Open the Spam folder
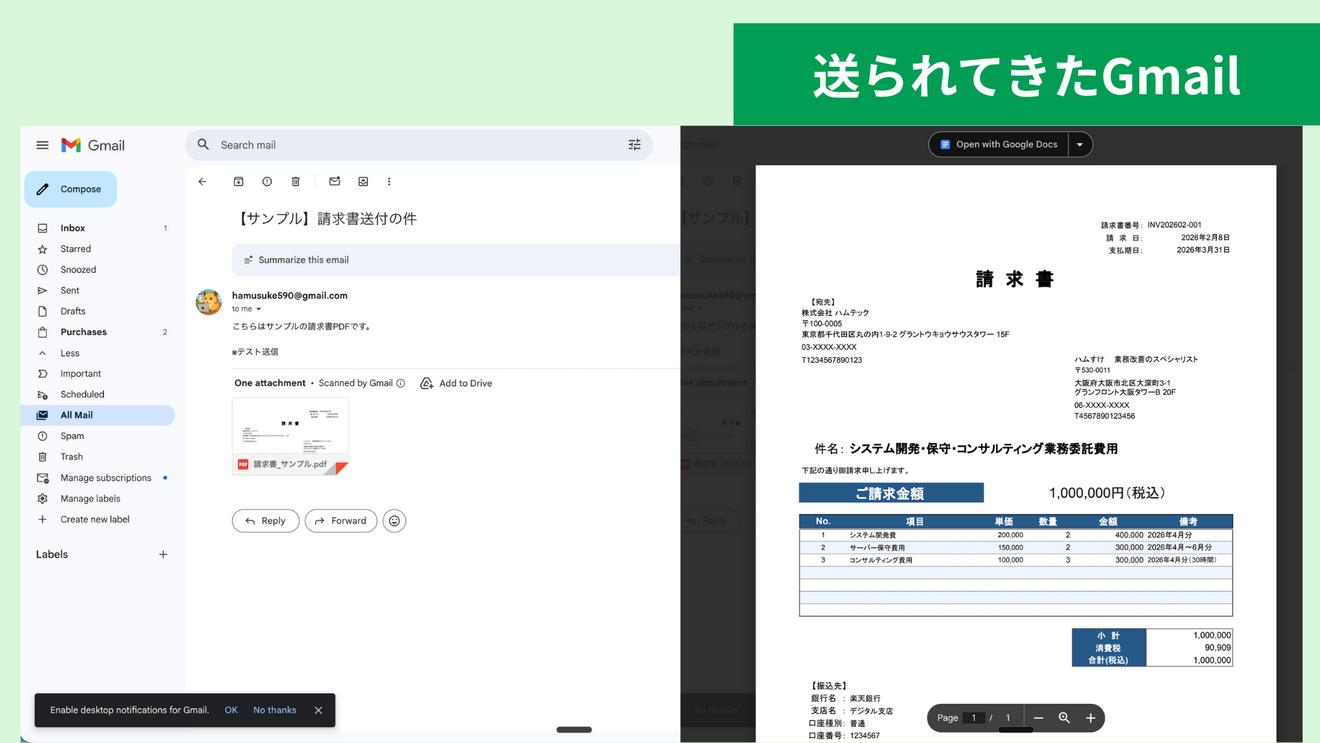Screen dimensions: 1320x743 (100, 436)
